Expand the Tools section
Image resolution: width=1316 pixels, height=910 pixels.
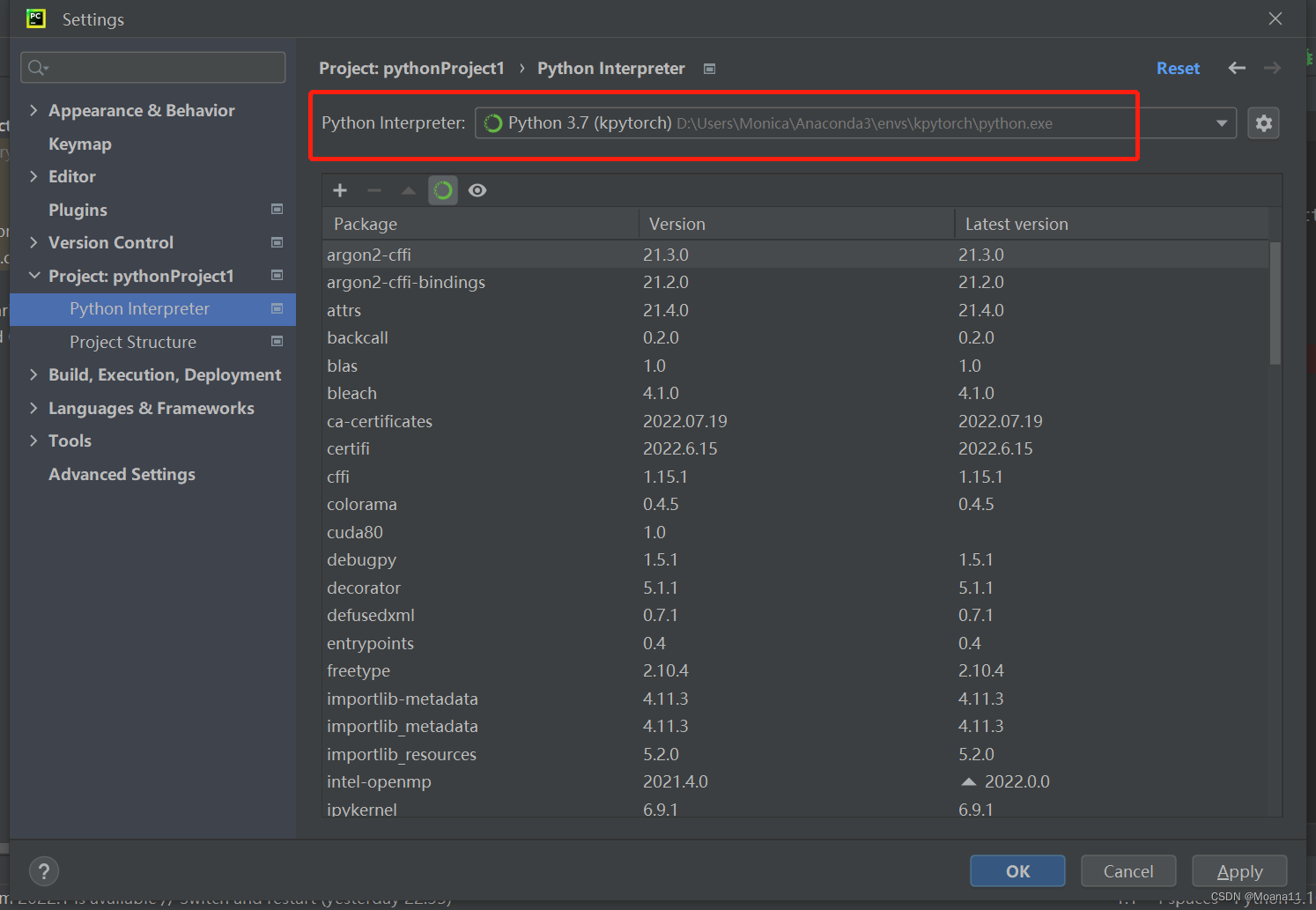click(33, 440)
